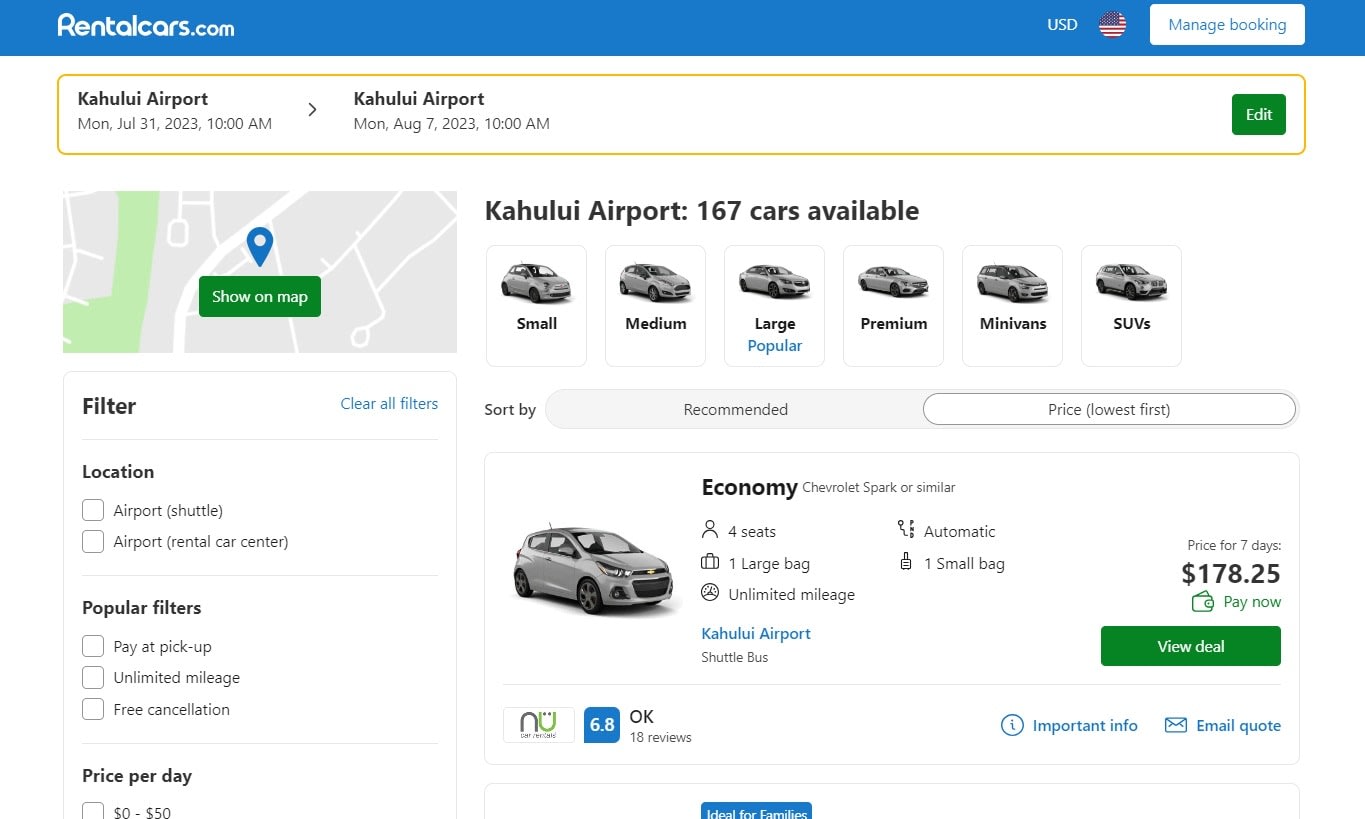Sort by Recommended

tap(735, 409)
